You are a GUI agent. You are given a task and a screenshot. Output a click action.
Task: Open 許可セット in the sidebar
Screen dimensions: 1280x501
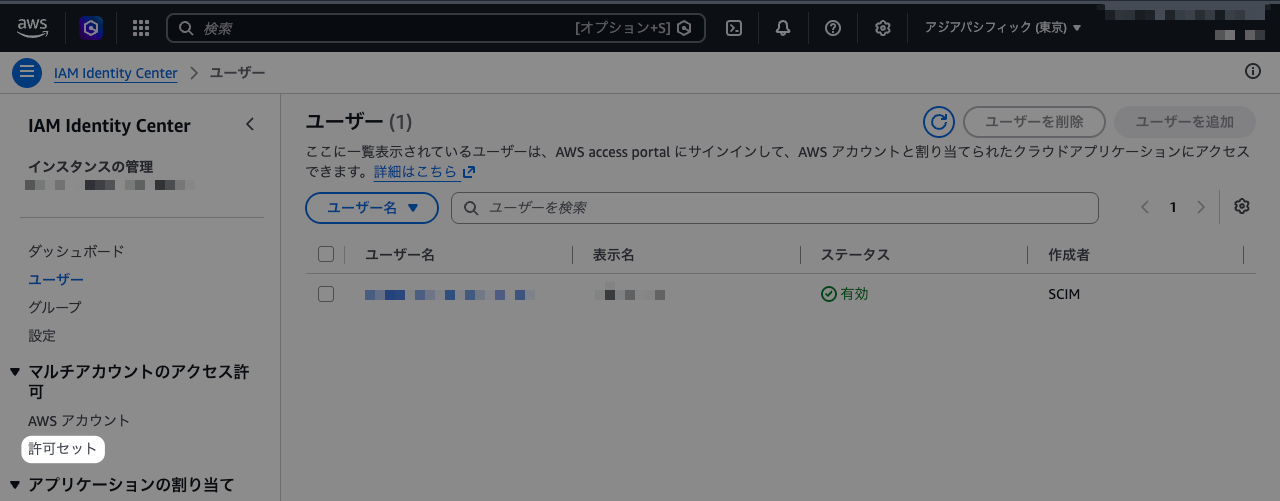[63, 449]
